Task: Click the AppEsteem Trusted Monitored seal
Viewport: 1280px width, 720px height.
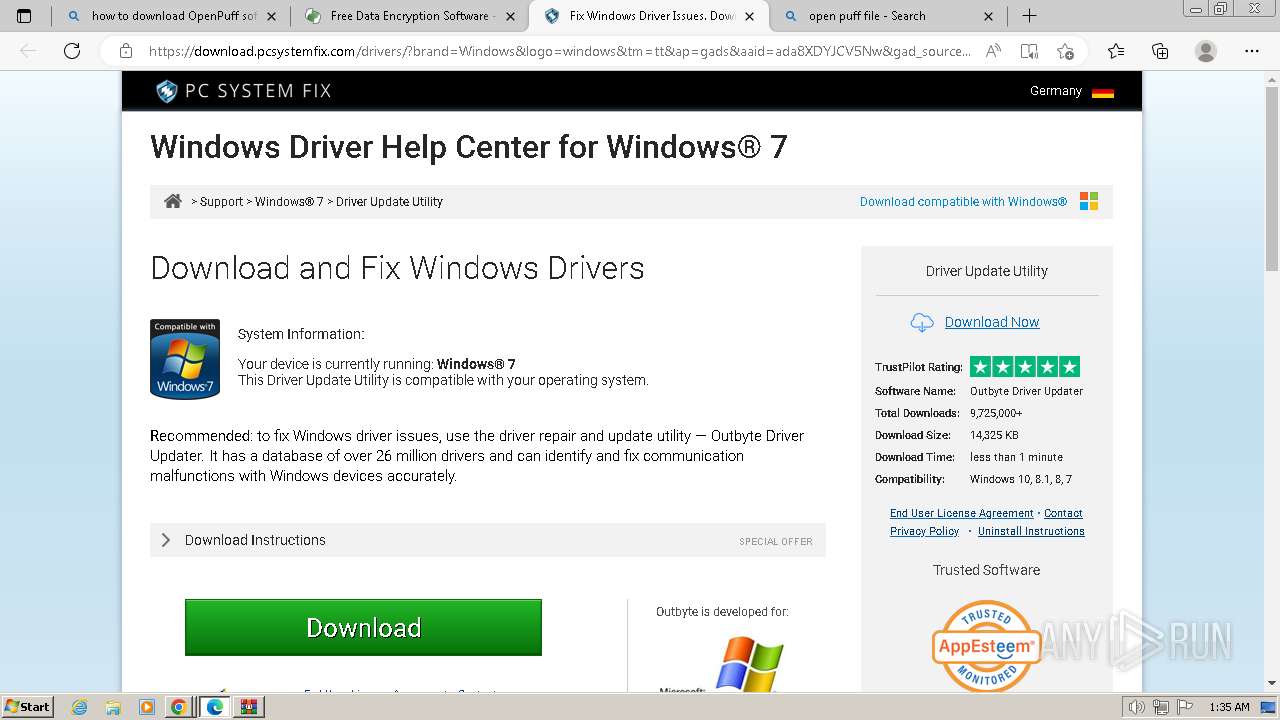Action: pos(986,646)
